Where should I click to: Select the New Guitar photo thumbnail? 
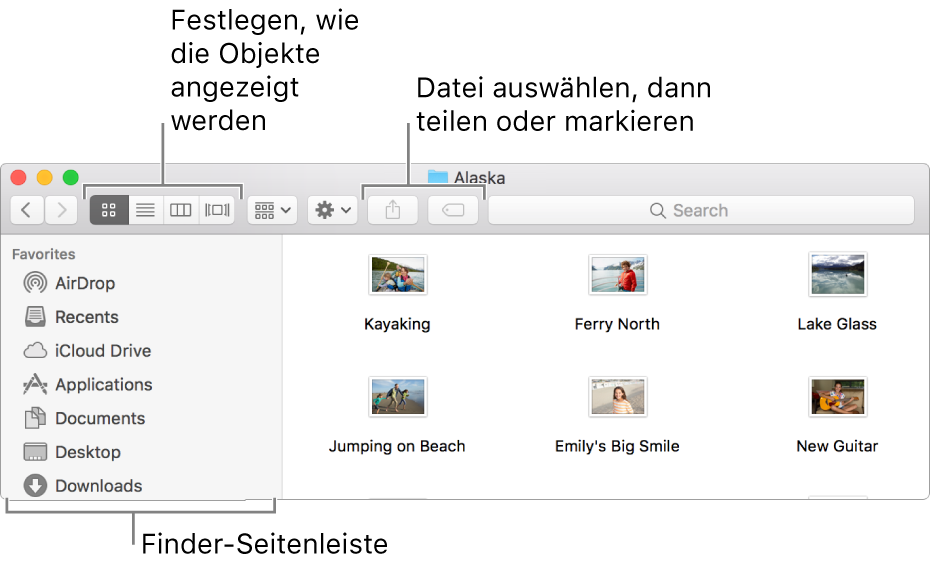click(838, 396)
